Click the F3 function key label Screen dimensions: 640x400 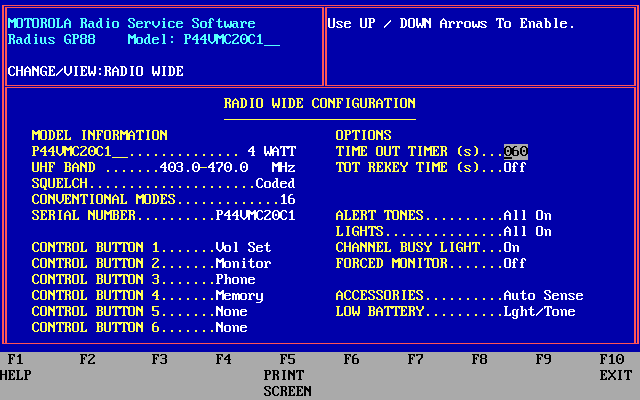160,359
